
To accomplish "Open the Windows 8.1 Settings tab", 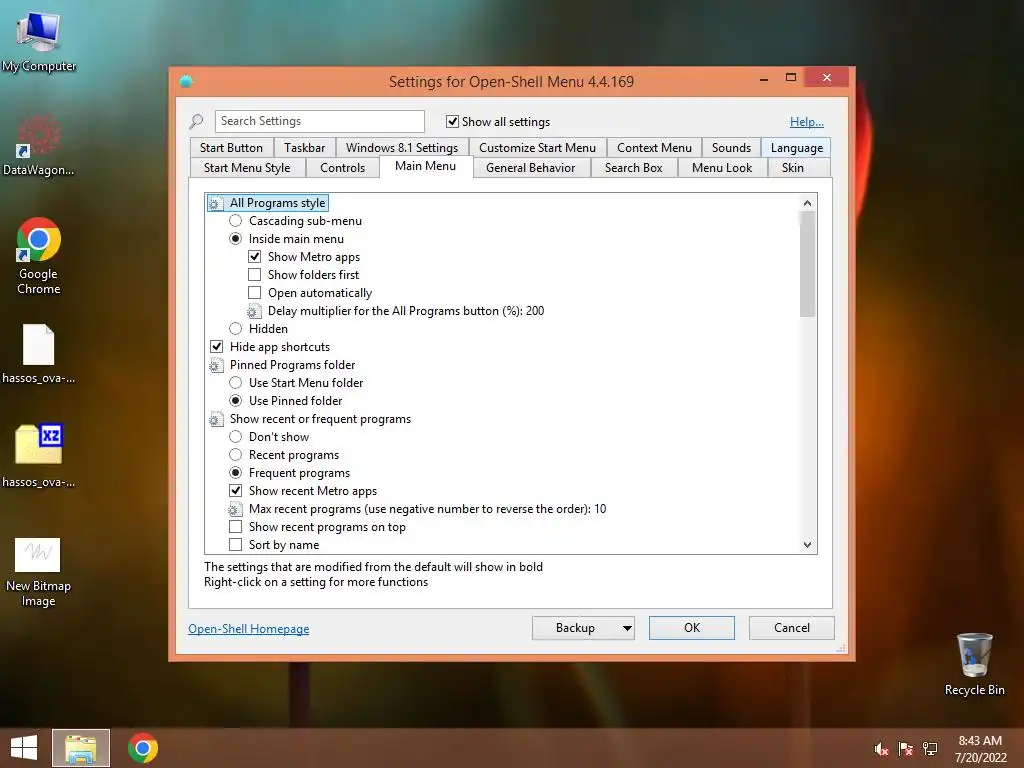I will [402, 148].
